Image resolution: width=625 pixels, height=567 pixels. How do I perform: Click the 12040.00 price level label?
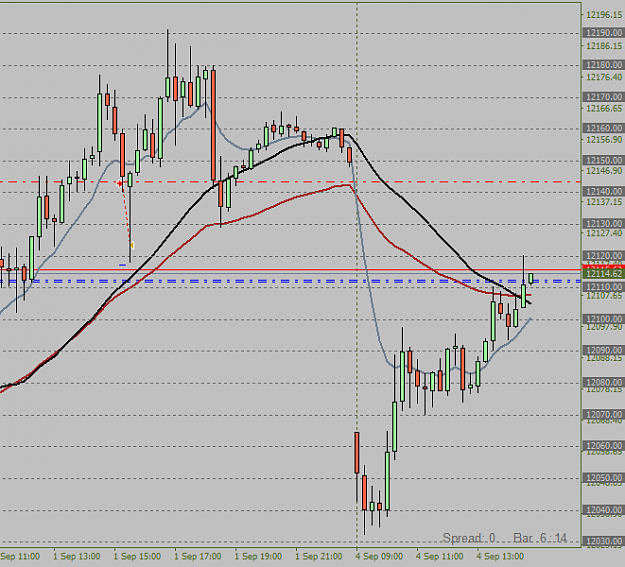tap(603, 510)
